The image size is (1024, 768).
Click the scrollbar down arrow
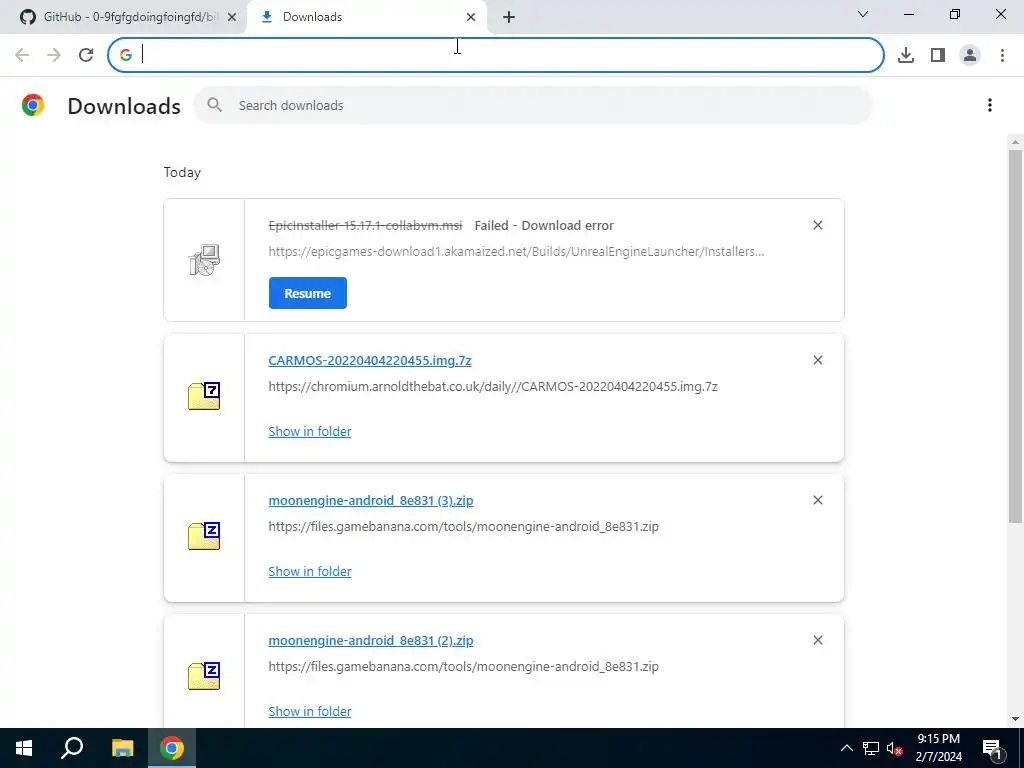click(x=1015, y=719)
